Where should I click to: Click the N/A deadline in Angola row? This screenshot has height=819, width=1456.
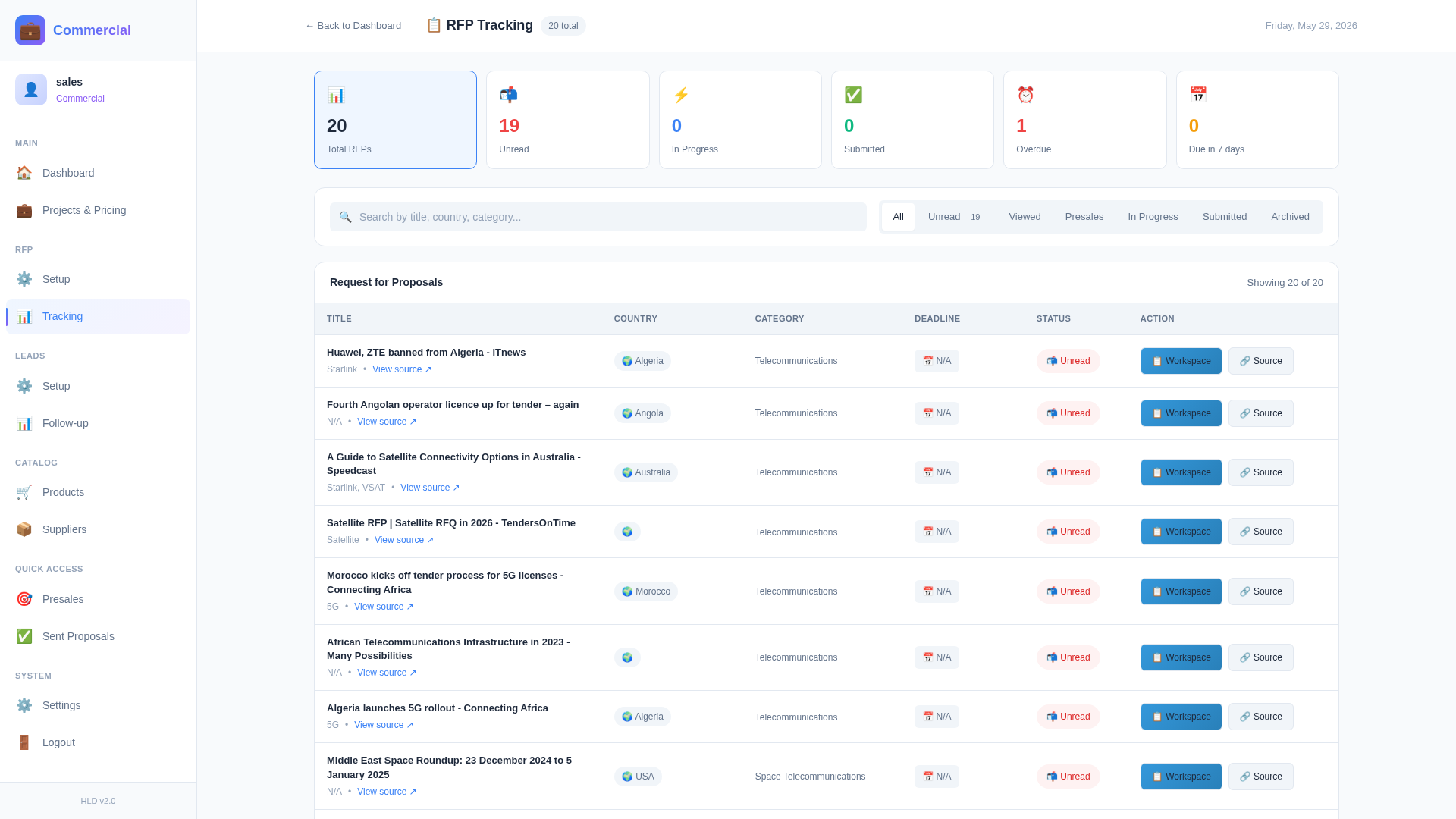937,413
